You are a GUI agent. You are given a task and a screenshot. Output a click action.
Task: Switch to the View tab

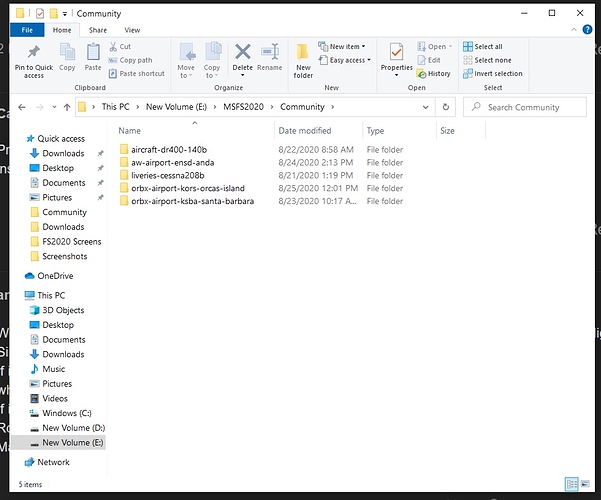pos(132,30)
